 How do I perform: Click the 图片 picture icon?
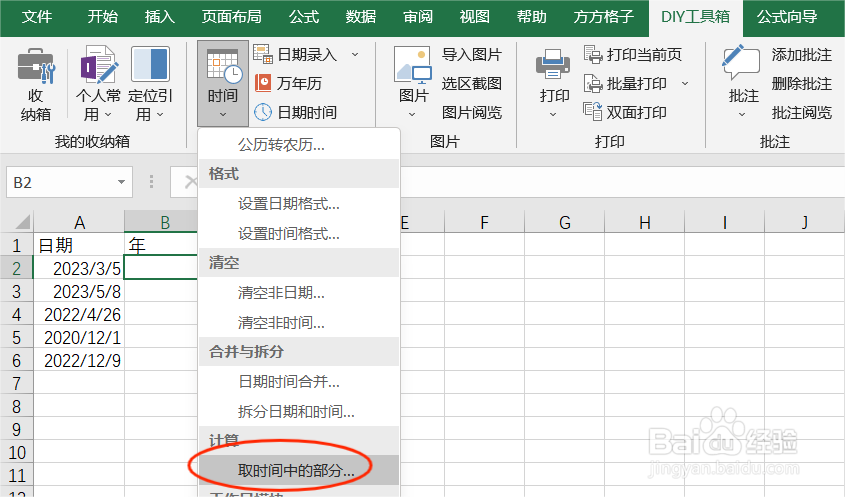[413, 65]
